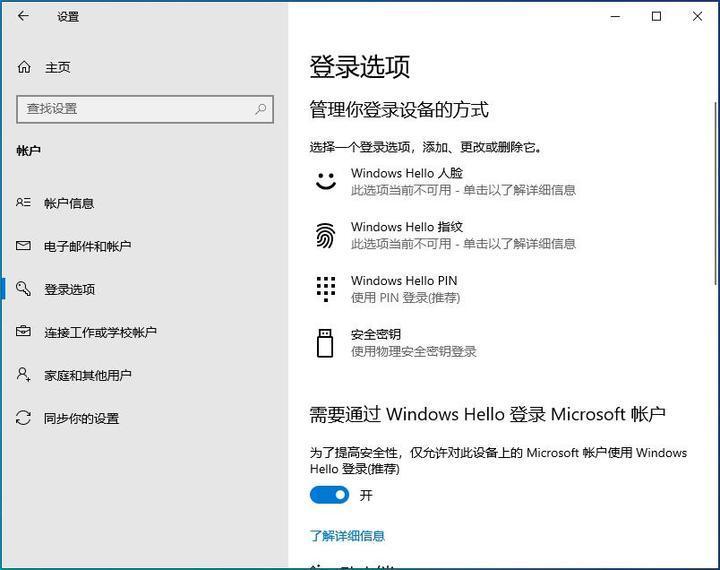Click the 帐户信息 person card icon
The width and height of the screenshot is (720, 570).
24,203
